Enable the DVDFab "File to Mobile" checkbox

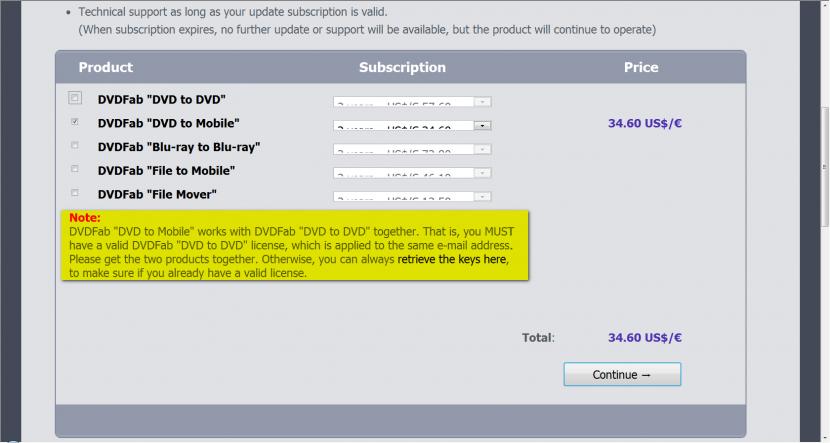tap(75, 169)
